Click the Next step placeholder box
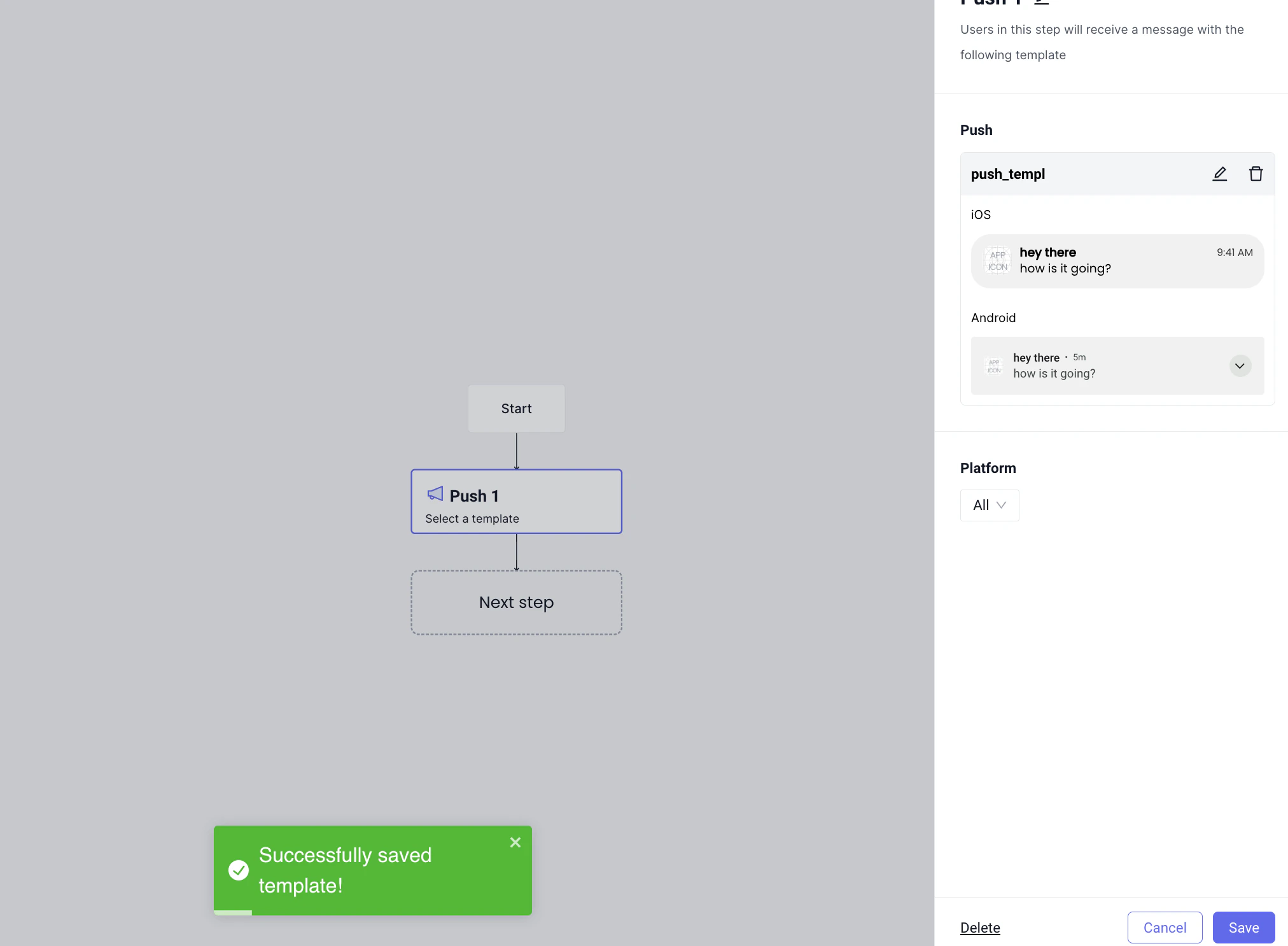 click(516, 602)
